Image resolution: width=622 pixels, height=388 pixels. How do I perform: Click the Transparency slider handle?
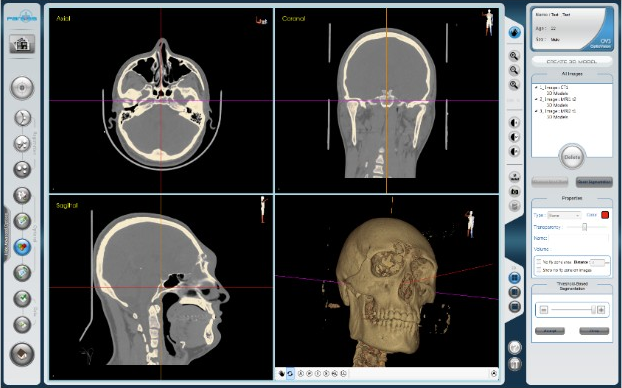pyautogui.click(x=584, y=227)
